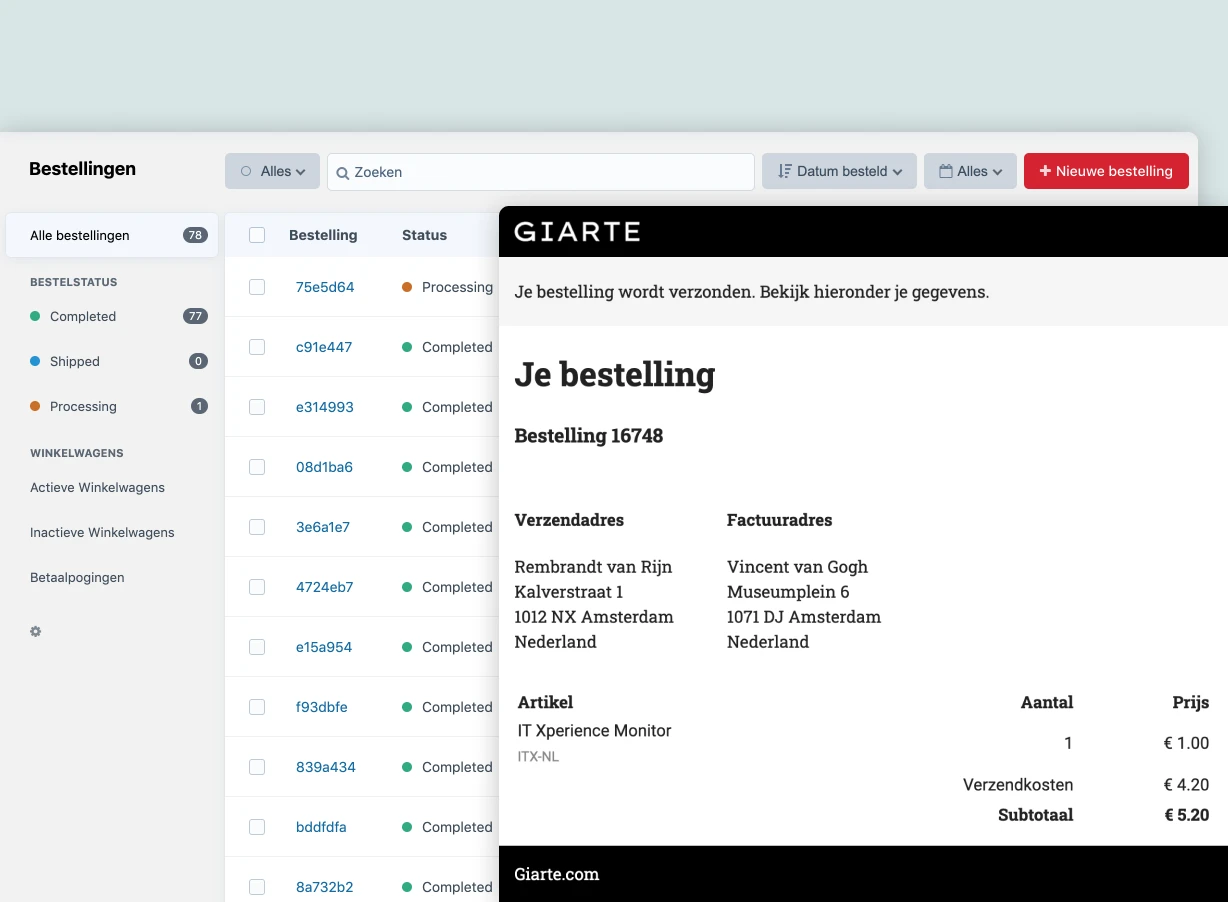Open order e15a954

[x=324, y=647]
